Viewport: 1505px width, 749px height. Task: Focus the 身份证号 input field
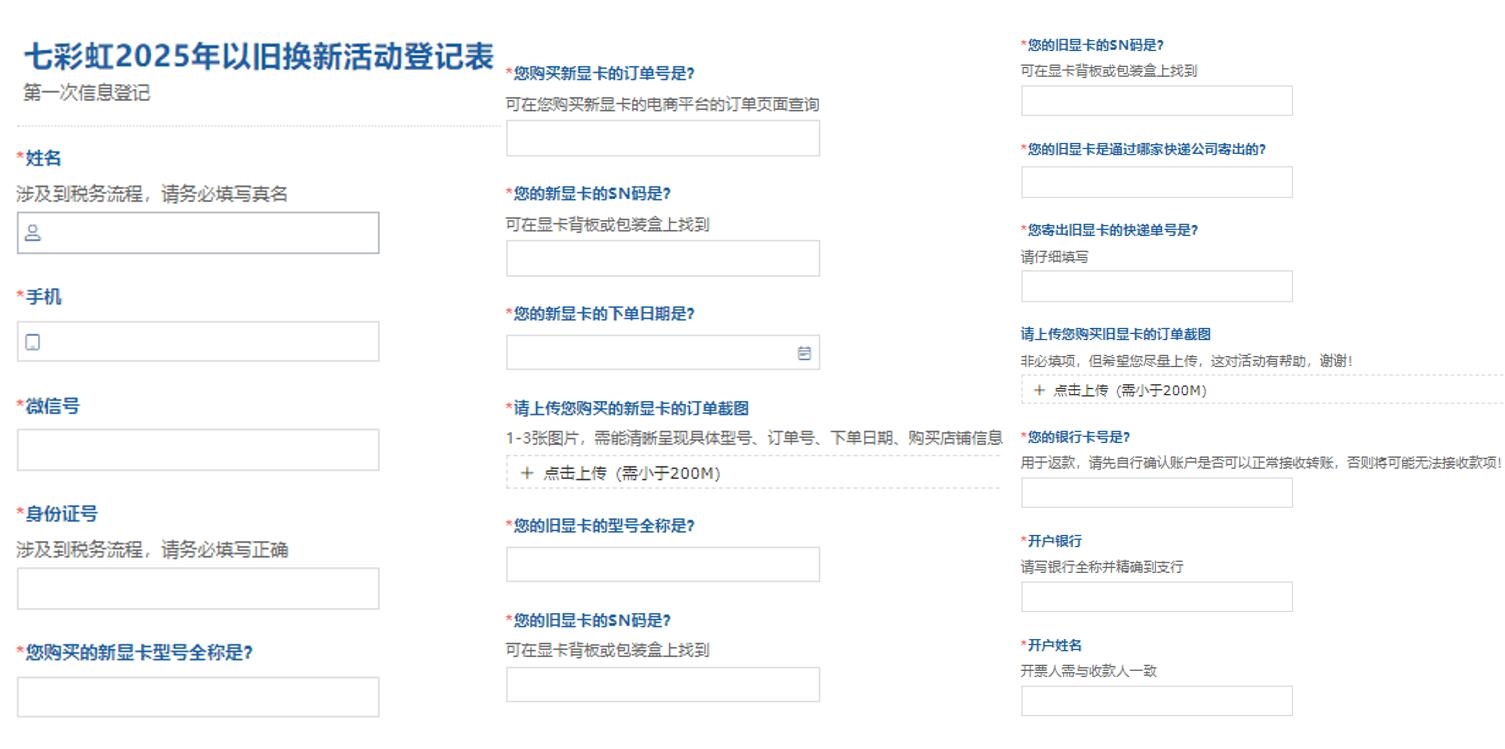(x=198, y=589)
